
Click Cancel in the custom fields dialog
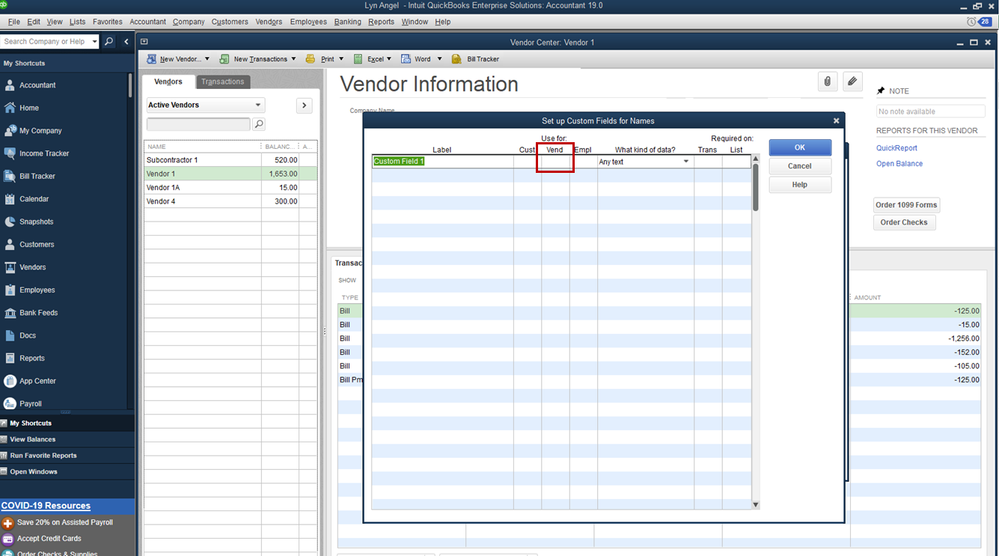click(x=800, y=166)
